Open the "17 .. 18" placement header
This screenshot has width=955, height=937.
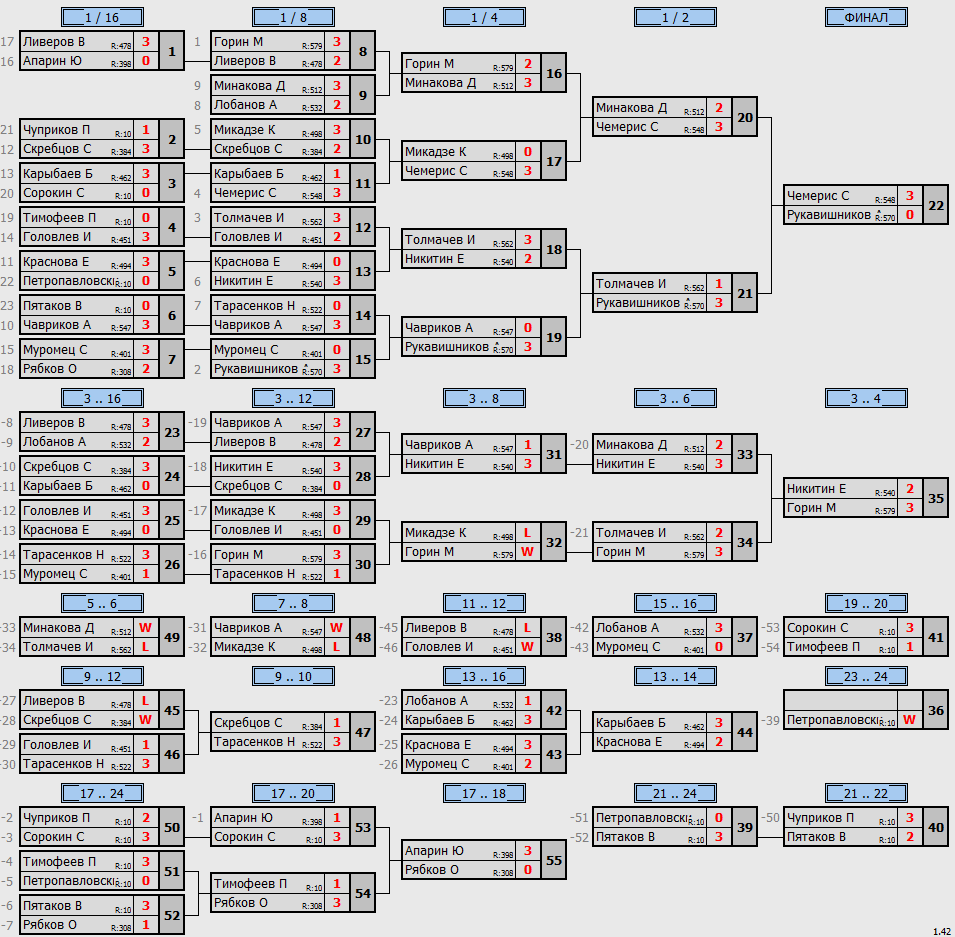pos(484,793)
